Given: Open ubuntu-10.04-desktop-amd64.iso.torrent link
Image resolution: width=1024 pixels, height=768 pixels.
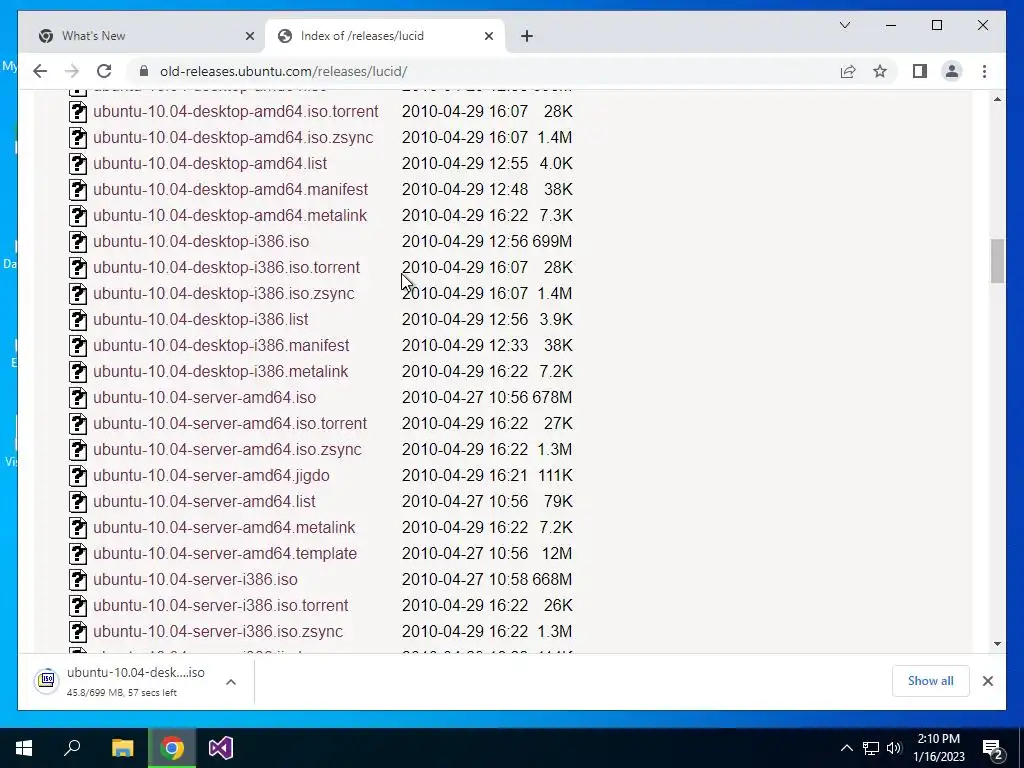Looking at the screenshot, I should click(x=236, y=111).
